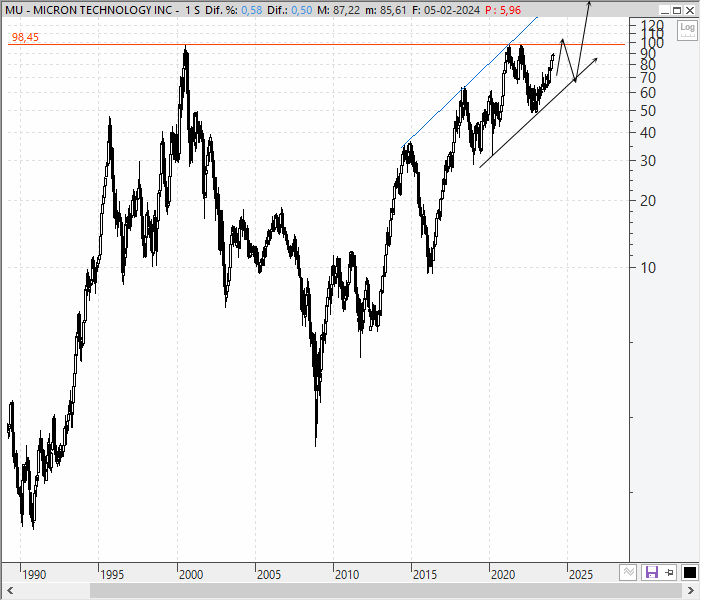Click the '2010' year label
701x601 pixels.
[x=346, y=575]
